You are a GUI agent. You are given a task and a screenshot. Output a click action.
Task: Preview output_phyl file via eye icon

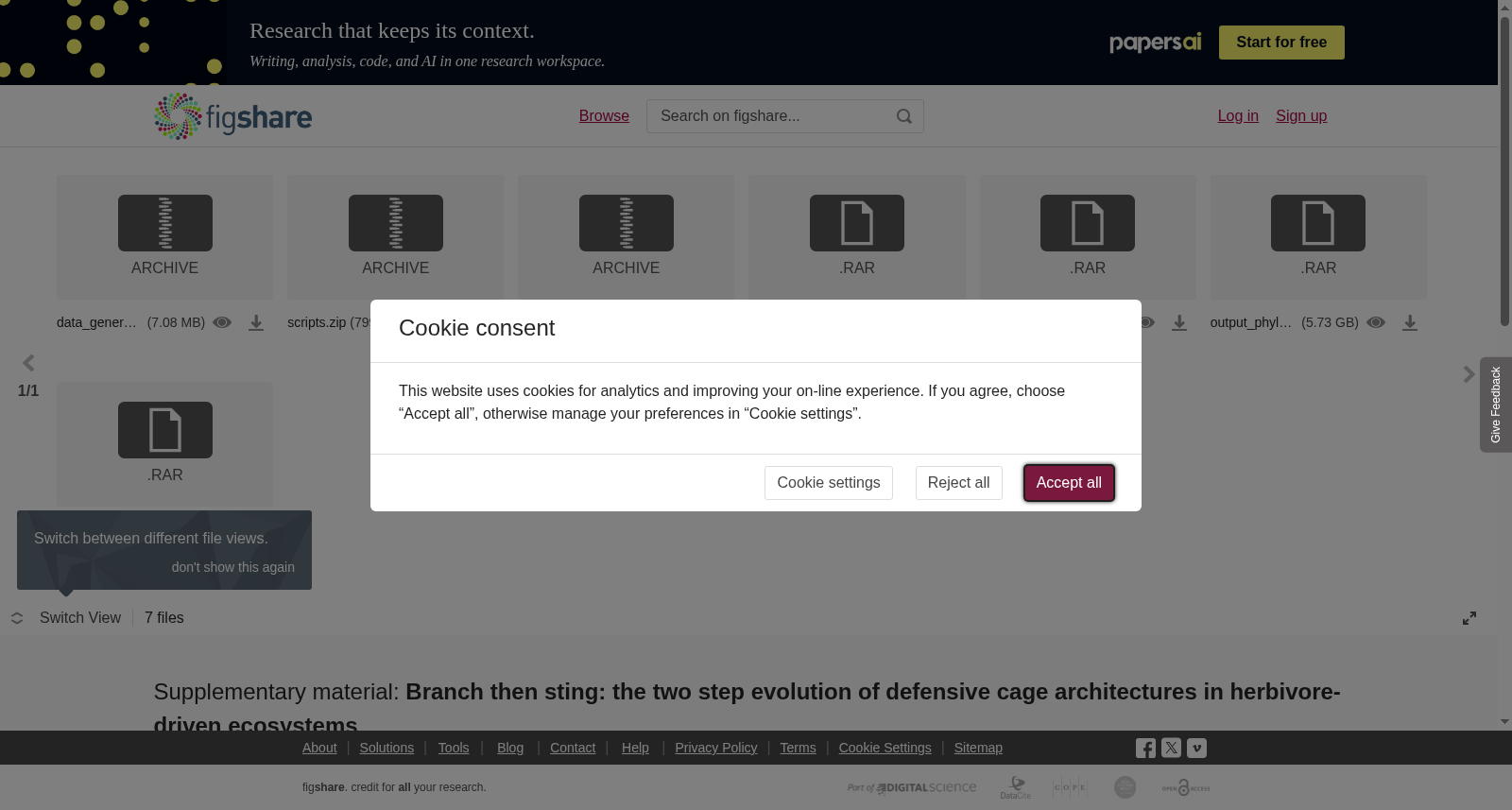tap(1376, 322)
